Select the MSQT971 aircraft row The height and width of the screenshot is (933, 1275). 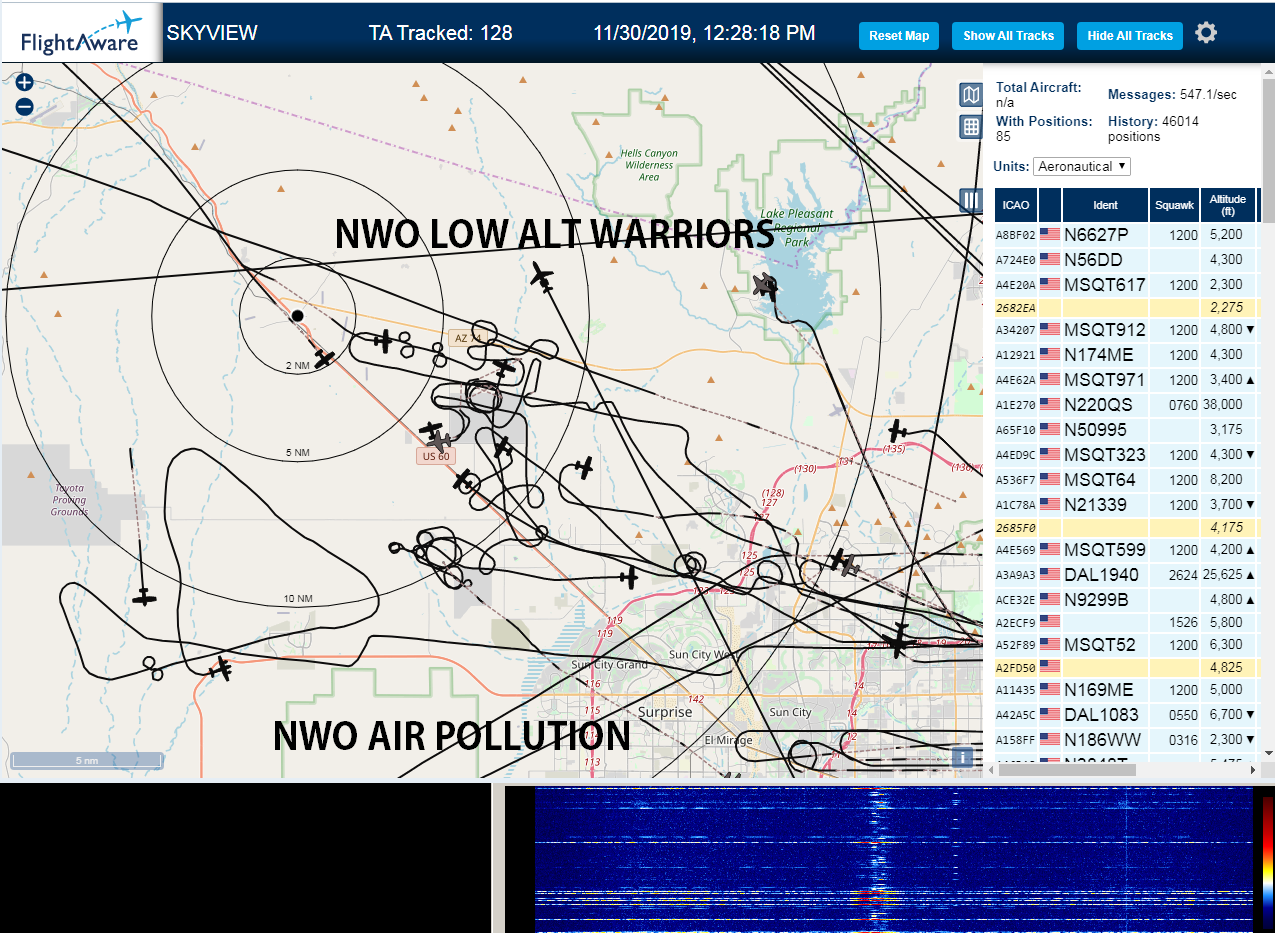[1126, 380]
